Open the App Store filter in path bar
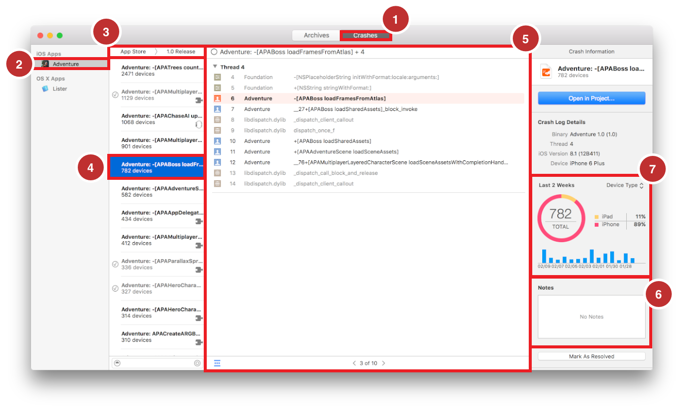The height and width of the screenshot is (412, 682). (x=133, y=51)
